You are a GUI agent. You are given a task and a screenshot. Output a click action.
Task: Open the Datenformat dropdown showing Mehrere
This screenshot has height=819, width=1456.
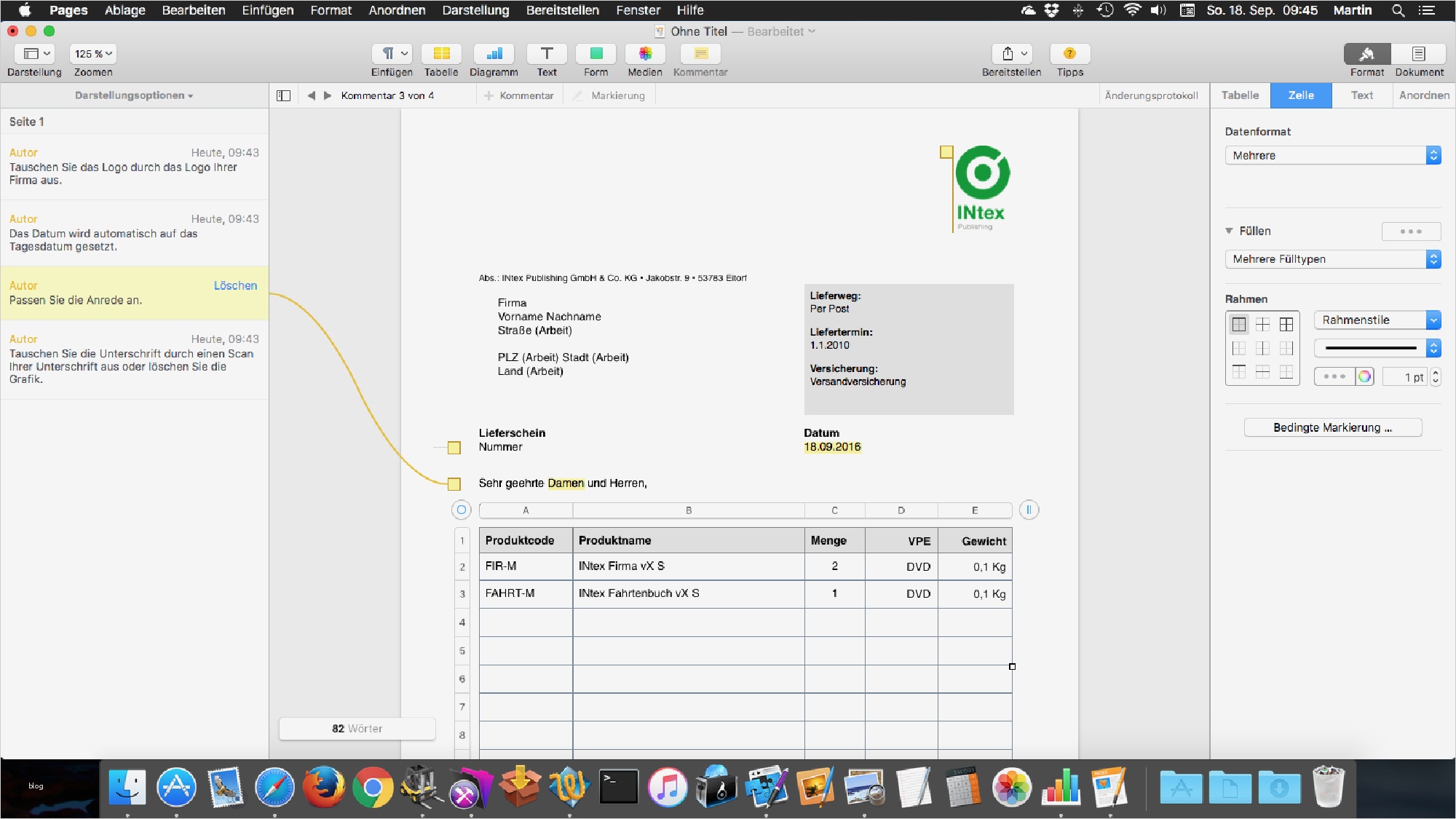tap(1332, 155)
